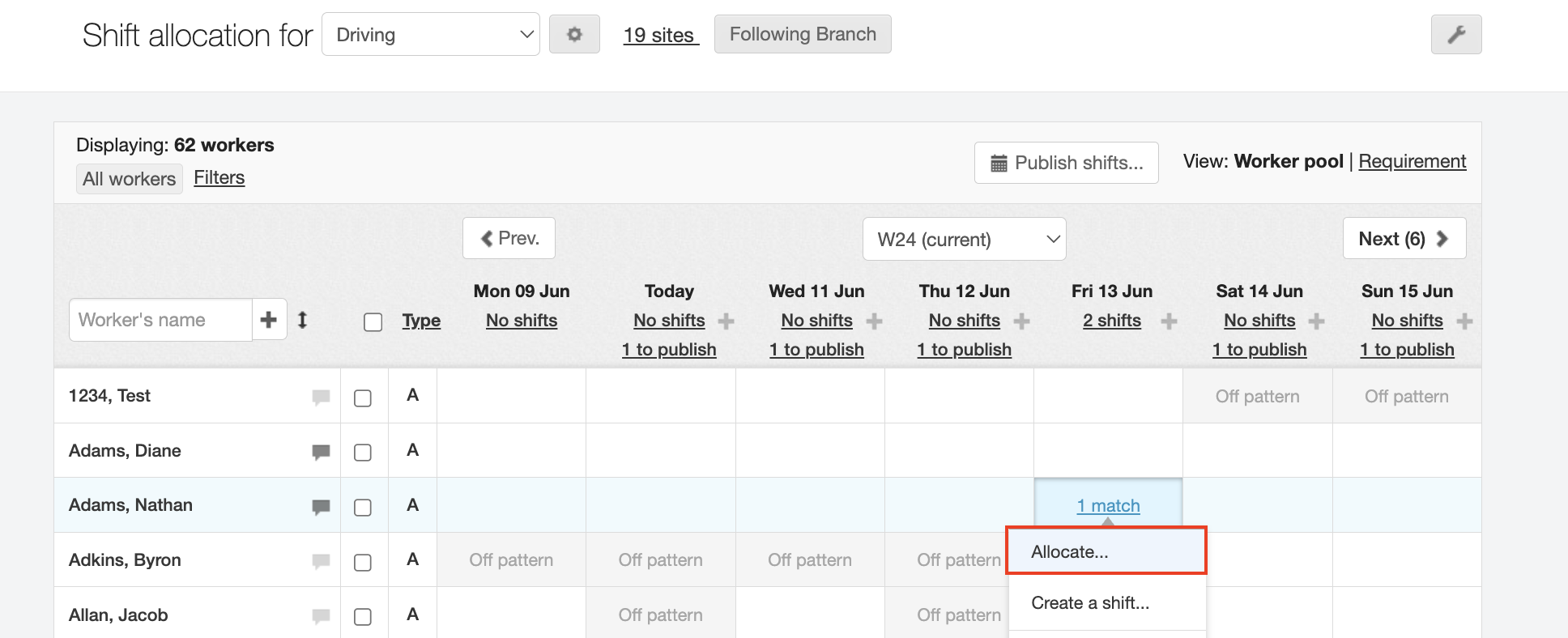
Task: Select Create a shift... menu option
Action: tap(1090, 603)
